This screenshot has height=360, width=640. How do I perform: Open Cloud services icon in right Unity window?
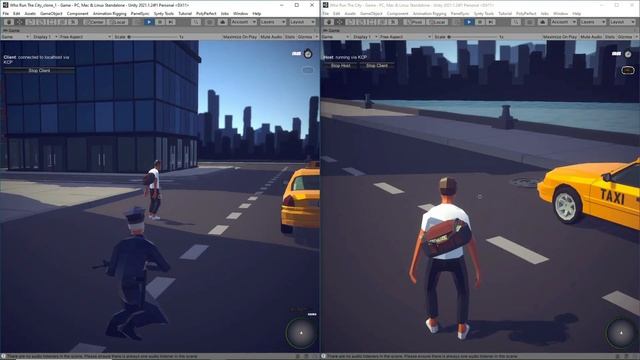pyautogui.click(x=542, y=22)
